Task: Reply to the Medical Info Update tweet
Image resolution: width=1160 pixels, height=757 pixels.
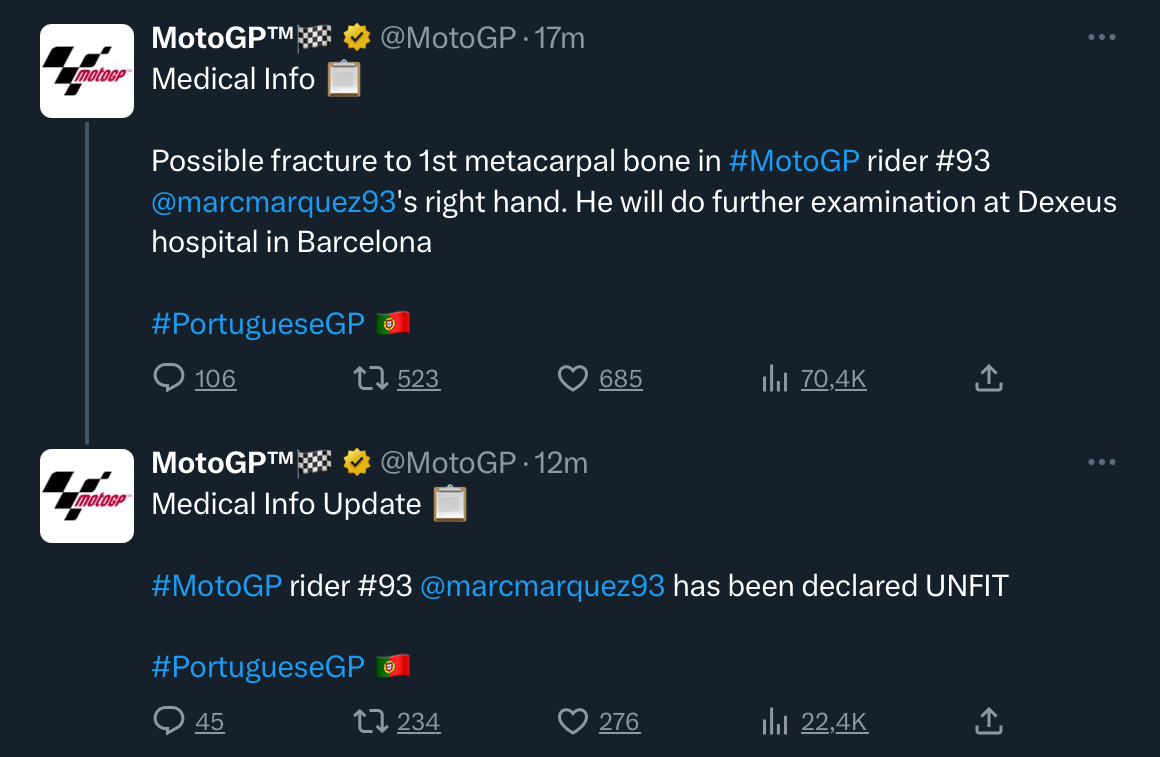Action: click(x=169, y=721)
